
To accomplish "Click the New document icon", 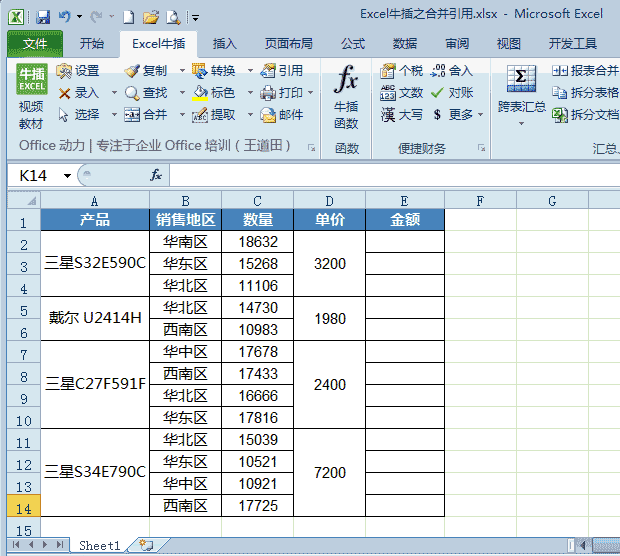I will coord(128,17).
